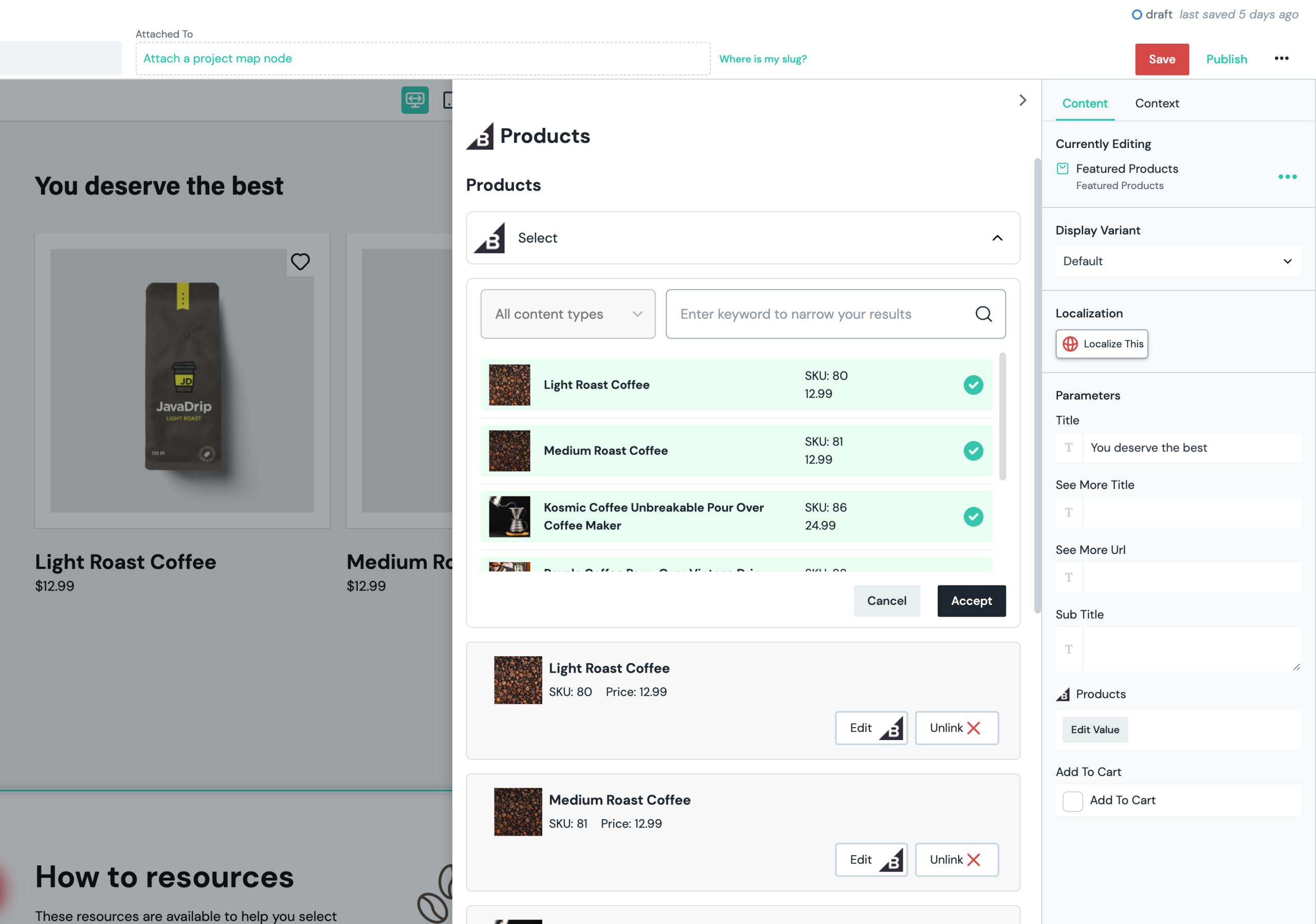
Task: Click the BigCommerce icon beside Products parameter
Action: pos(1063,694)
